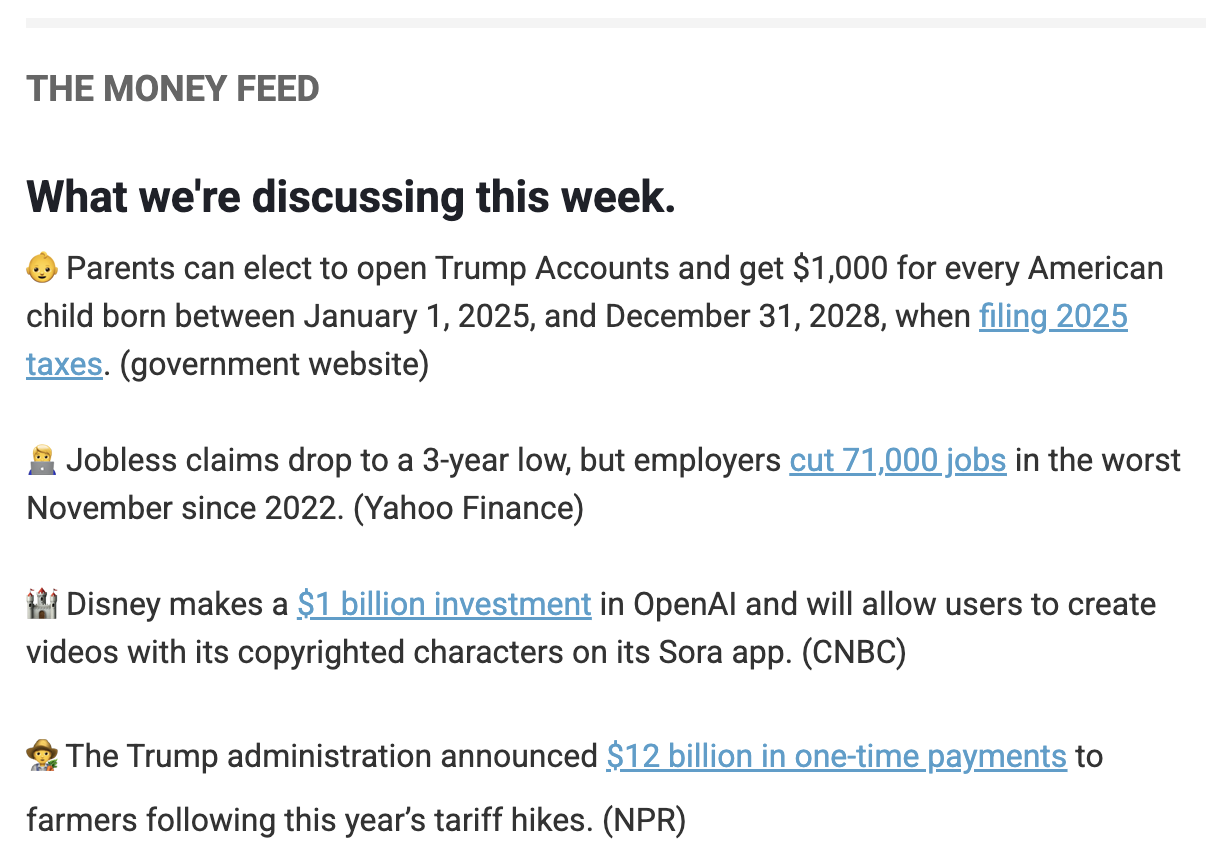This screenshot has width=1226, height=854.
Task: Follow the "cut 71,000 jobs" link
Action: [x=897, y=460]
